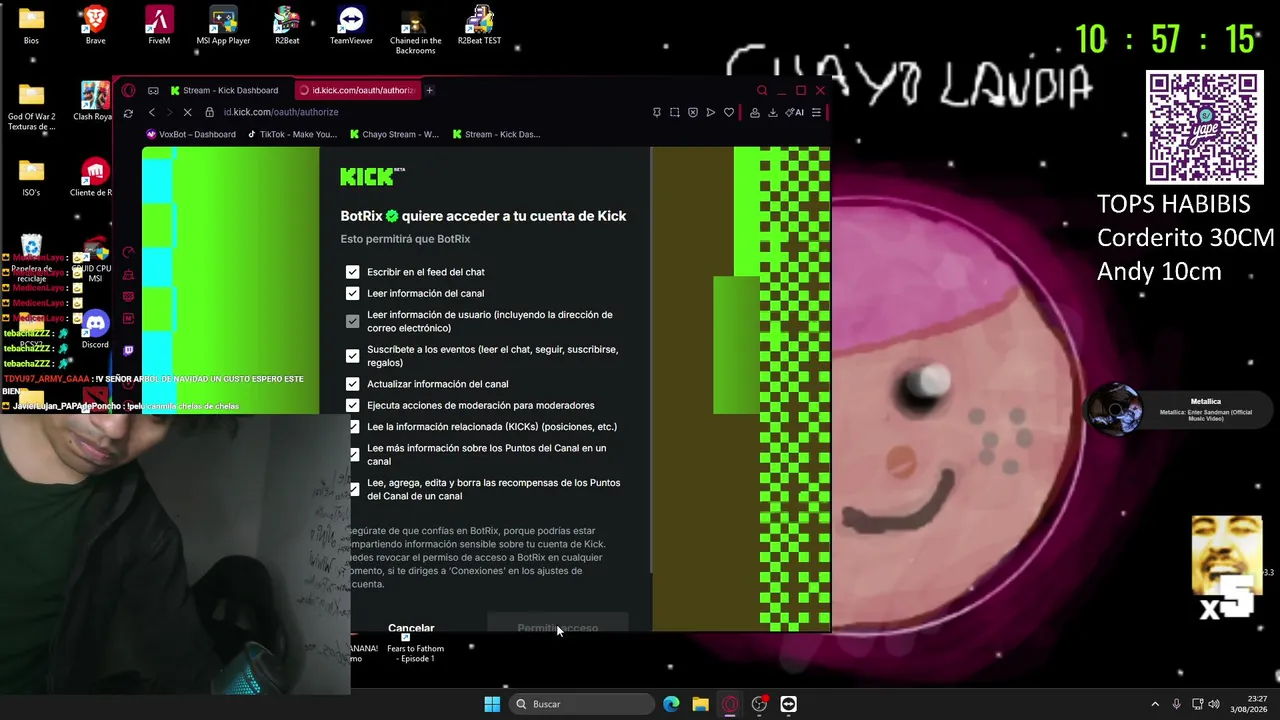The image size is (1280, 720).
Task: Uncheck 'Suscríbete a los eventos' permission
Action: [352, 356]
